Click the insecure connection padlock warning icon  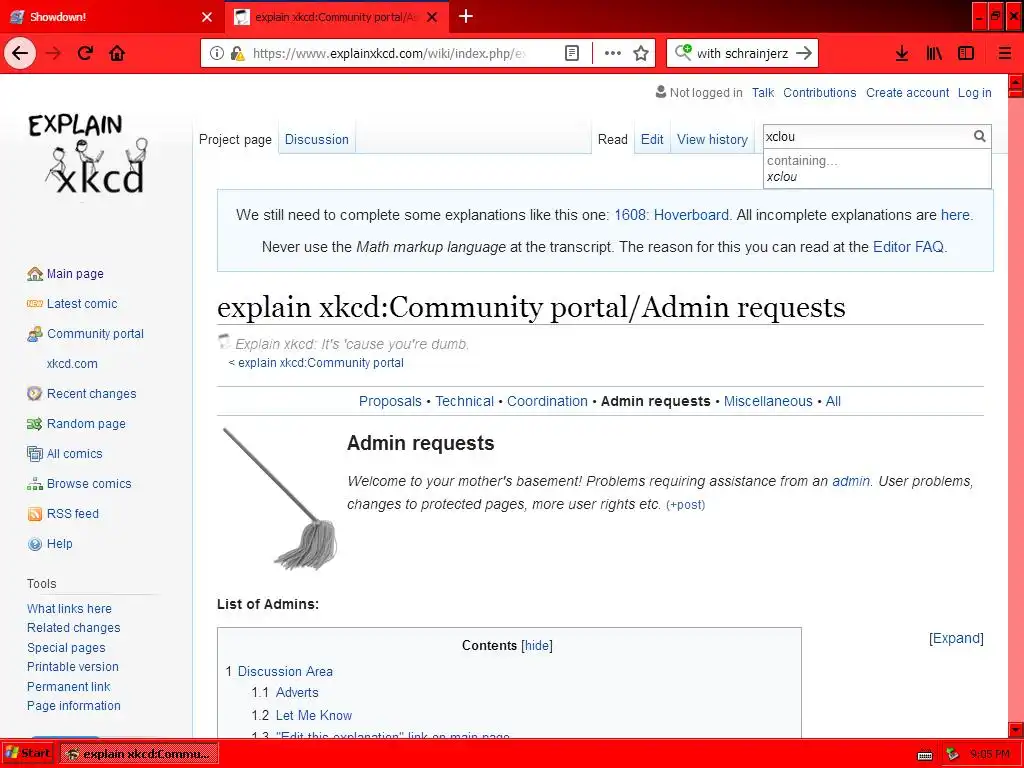pyautogui.click(x=238, y=54)
